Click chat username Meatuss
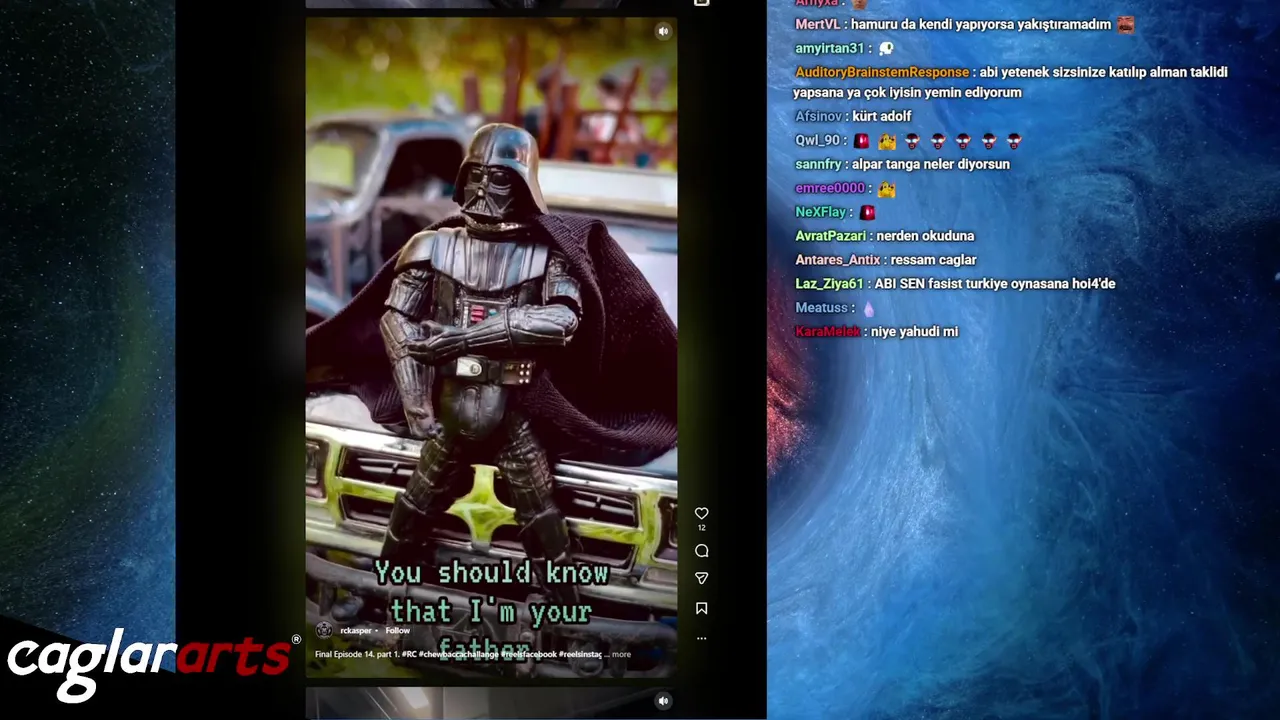 [821, 308]
